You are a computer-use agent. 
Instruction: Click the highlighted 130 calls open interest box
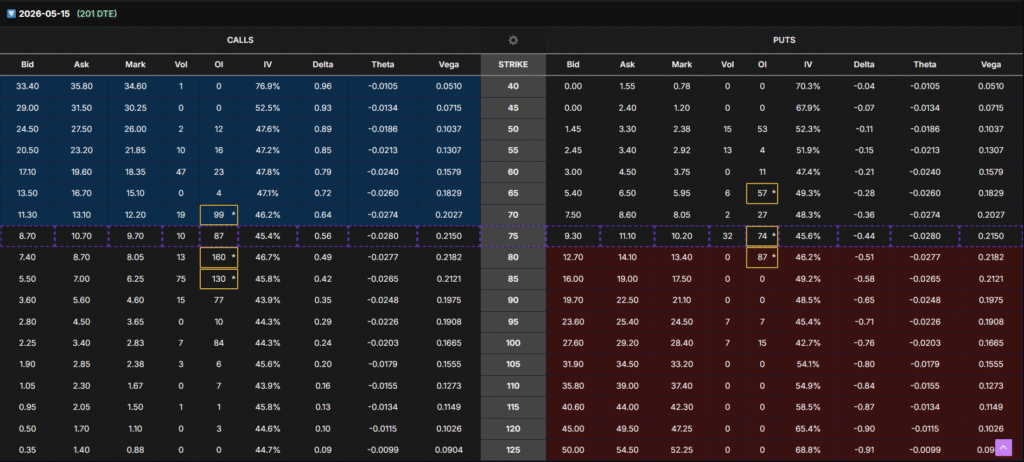(x=220, y=277)
